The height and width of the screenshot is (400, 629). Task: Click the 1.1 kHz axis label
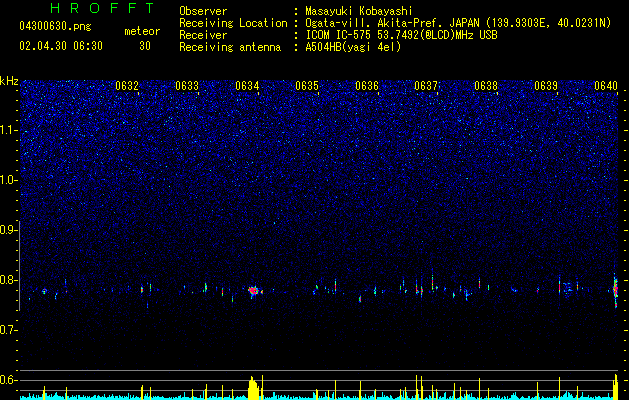point(9,130)
